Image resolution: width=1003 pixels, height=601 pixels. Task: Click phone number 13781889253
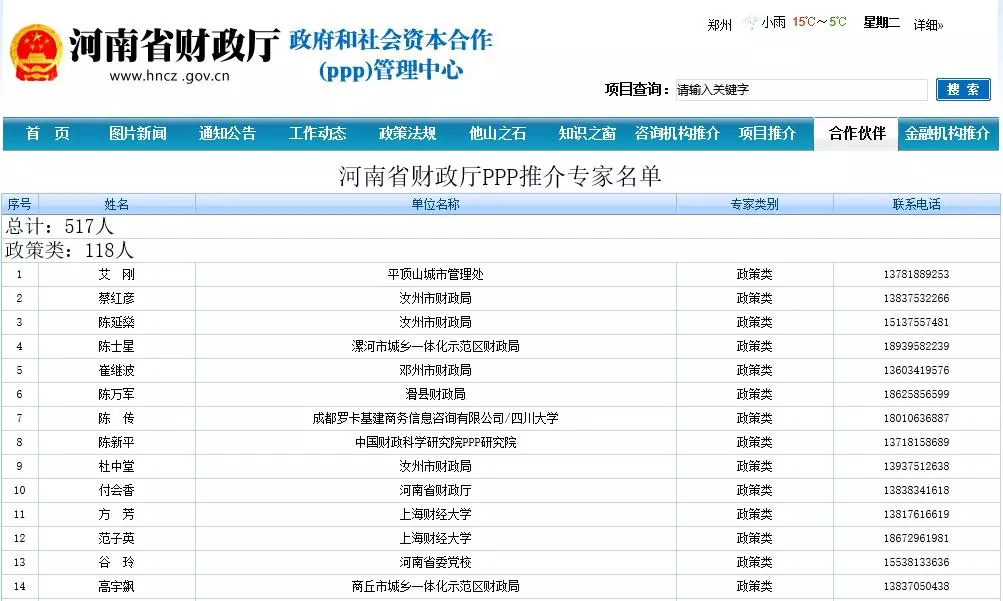coord(917,274)
